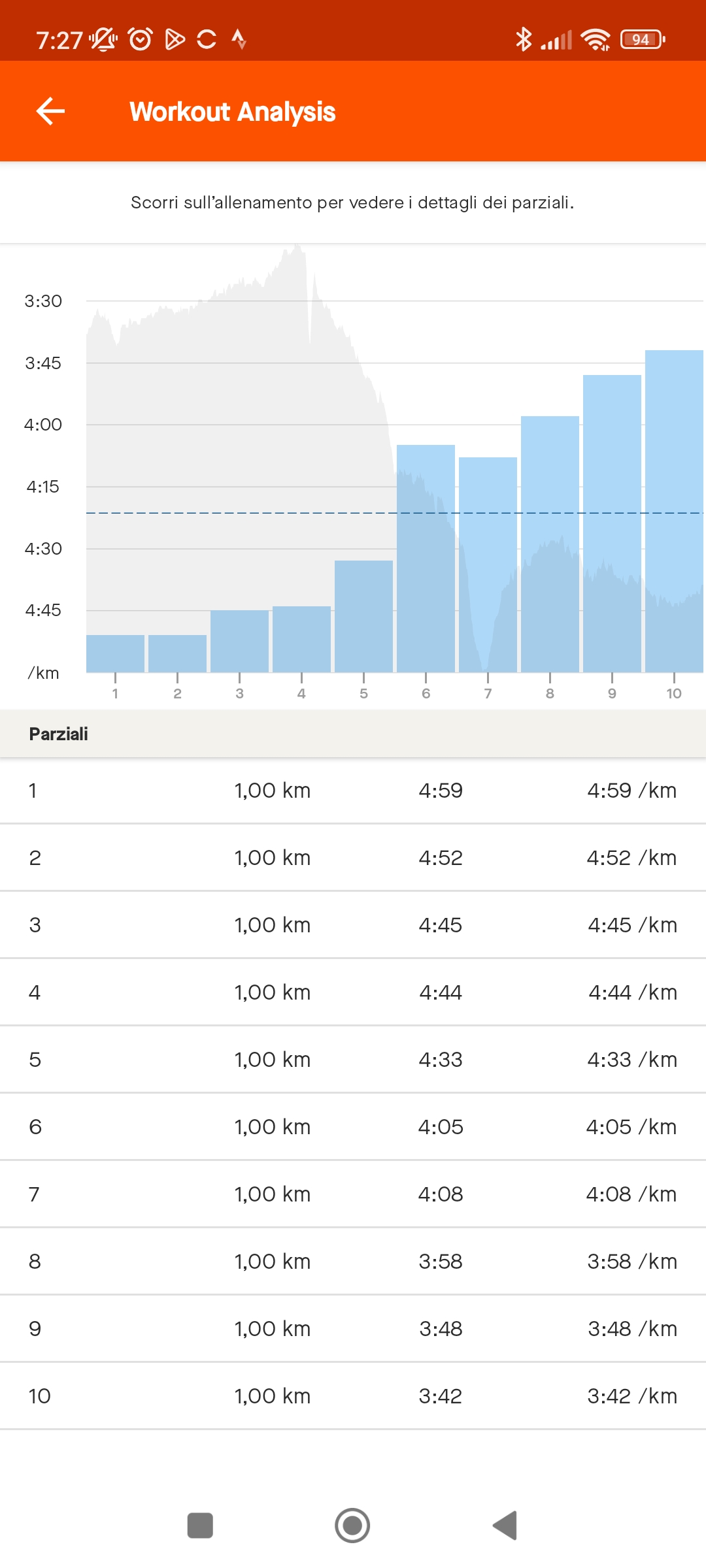Select the split 10 bar in chart
The width and height of the screenshot is (706, 1568).
674,511
